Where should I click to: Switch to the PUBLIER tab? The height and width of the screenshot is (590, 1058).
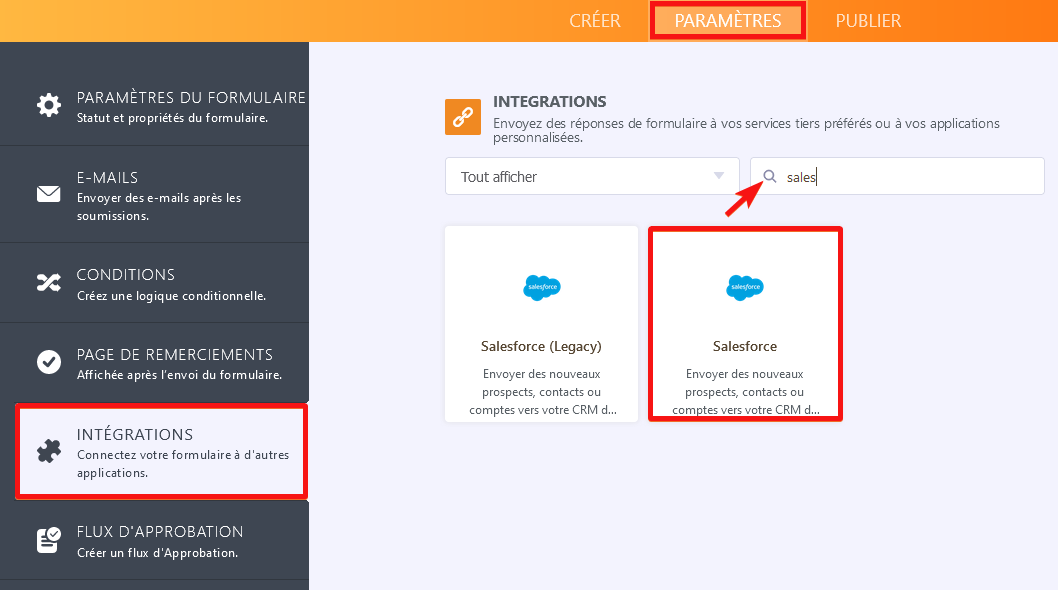(x=868, y=21)
